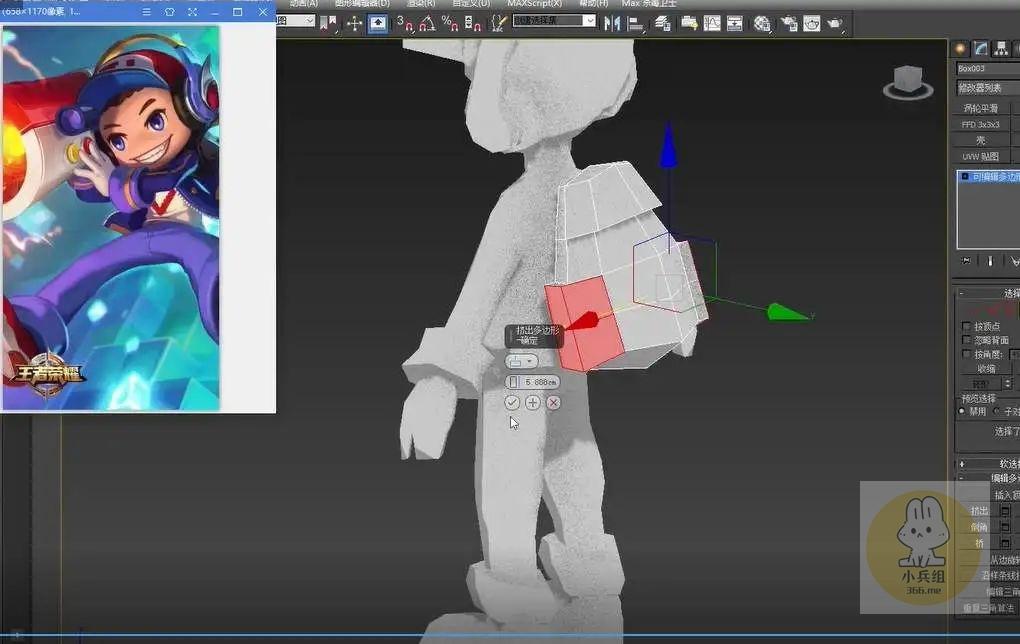Enable the 按角度 checkbox
This screenshot has height=644, width=1020.
tap(966, 355)
